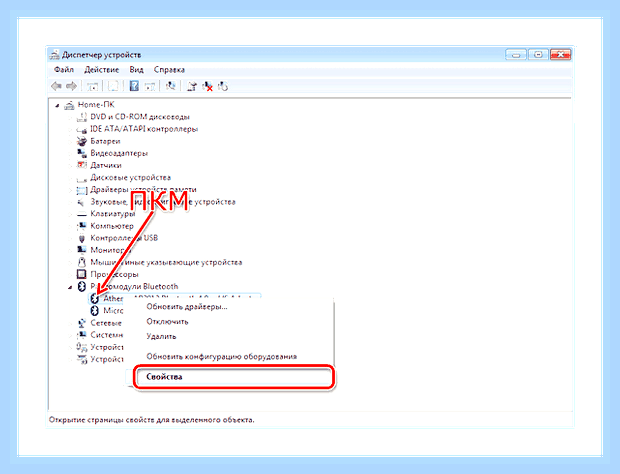Collapse the Радиомодули Bluetooth category
The width and height of the screenshot is (620, 474).
click(70, 287)
